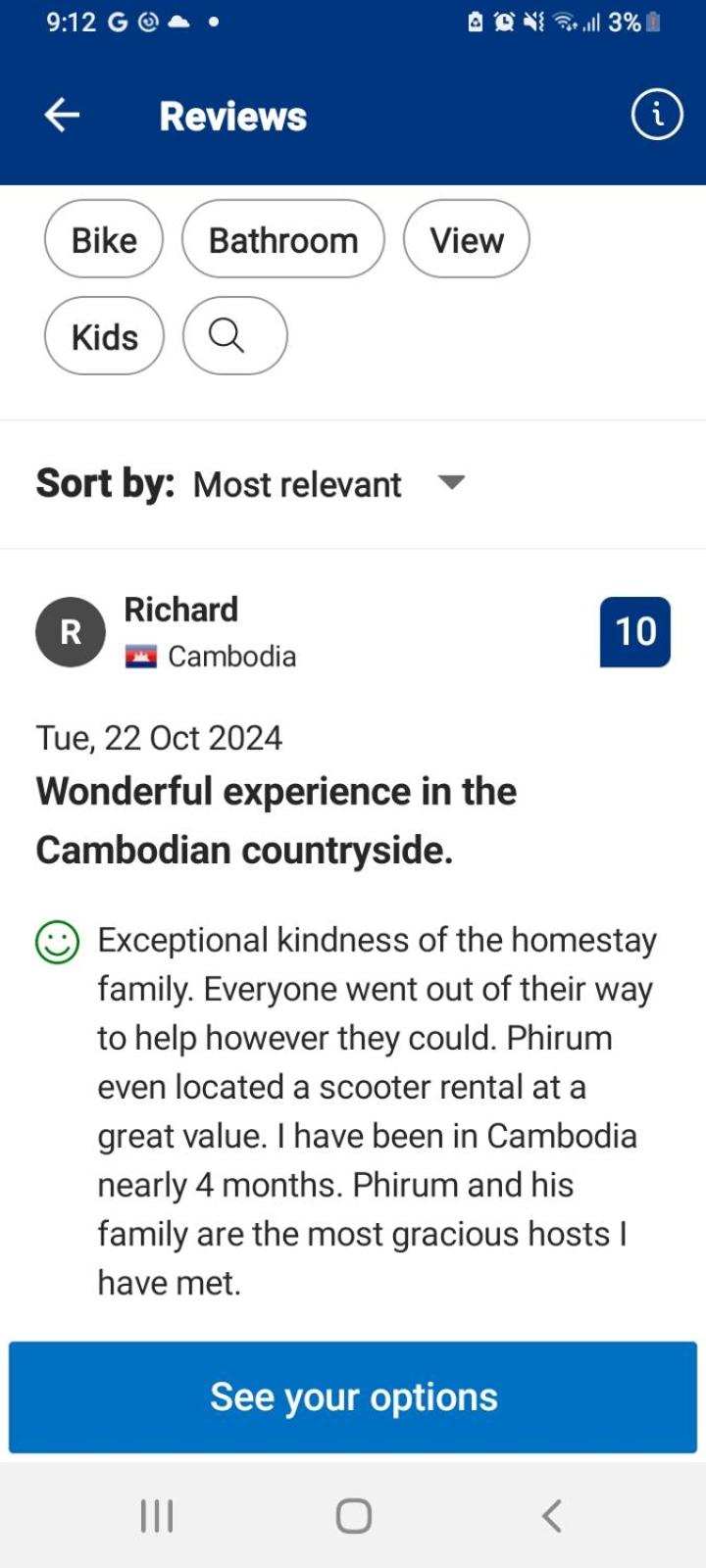Tap the green smiley face icon
This screenshot has width=706, height=1568.
coord(57,943)
